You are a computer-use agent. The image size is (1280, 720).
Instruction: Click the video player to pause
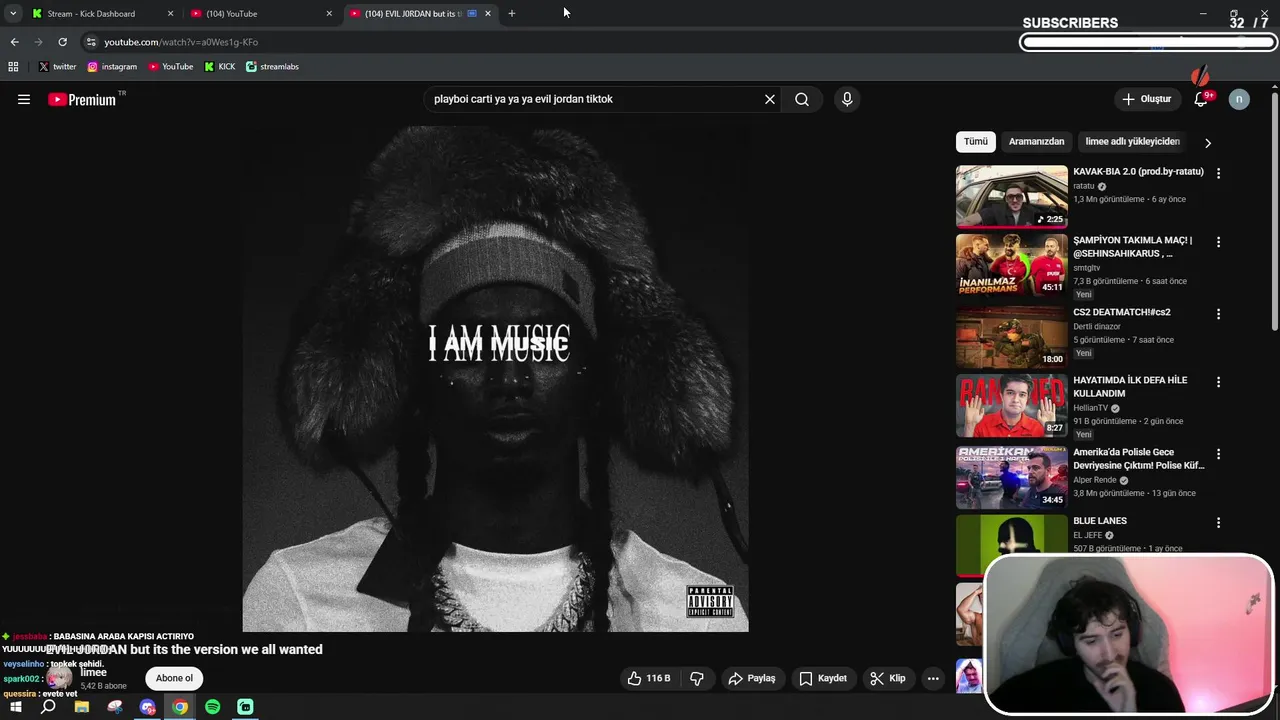pos(495,379)
